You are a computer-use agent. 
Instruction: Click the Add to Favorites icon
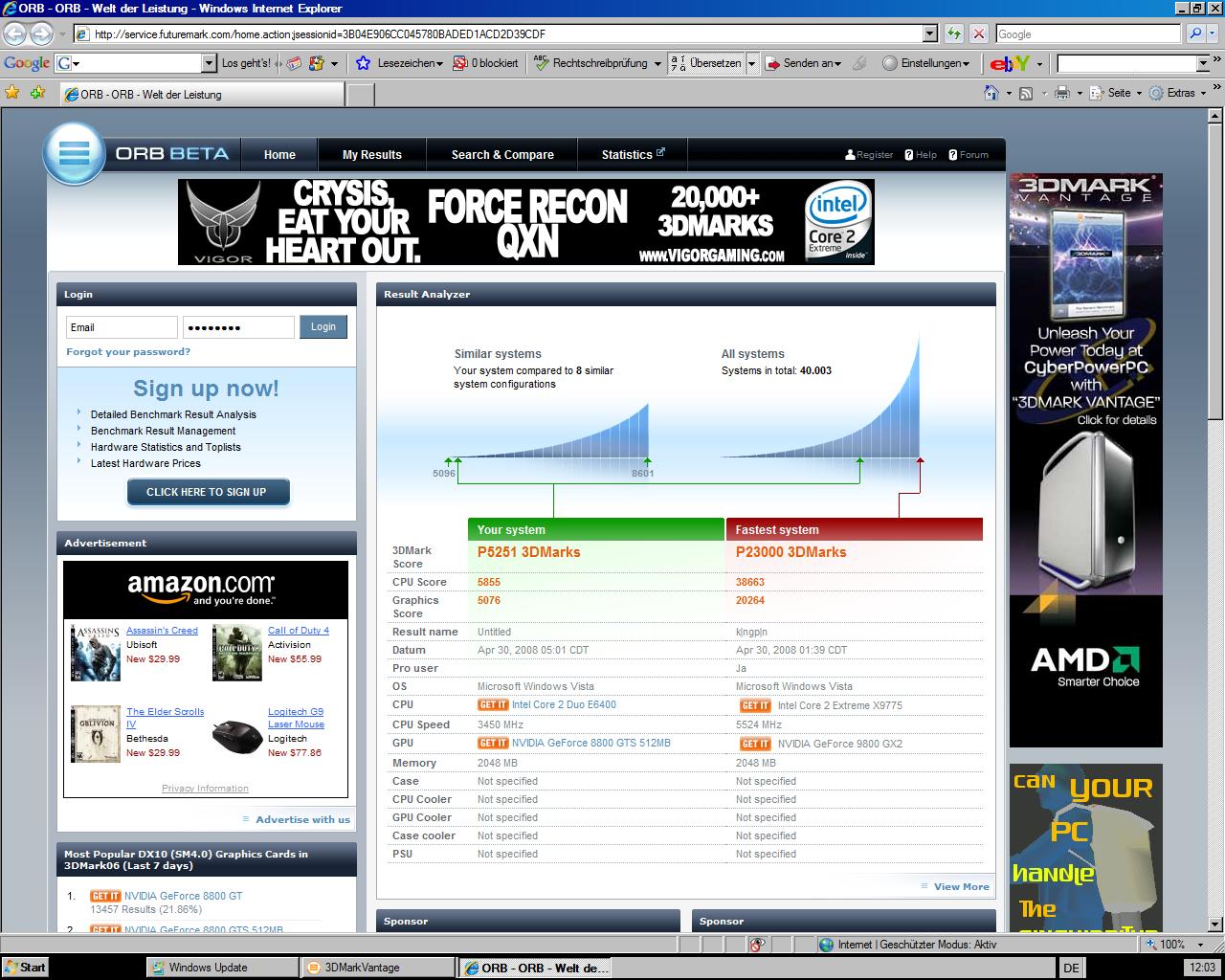point(37,93)
